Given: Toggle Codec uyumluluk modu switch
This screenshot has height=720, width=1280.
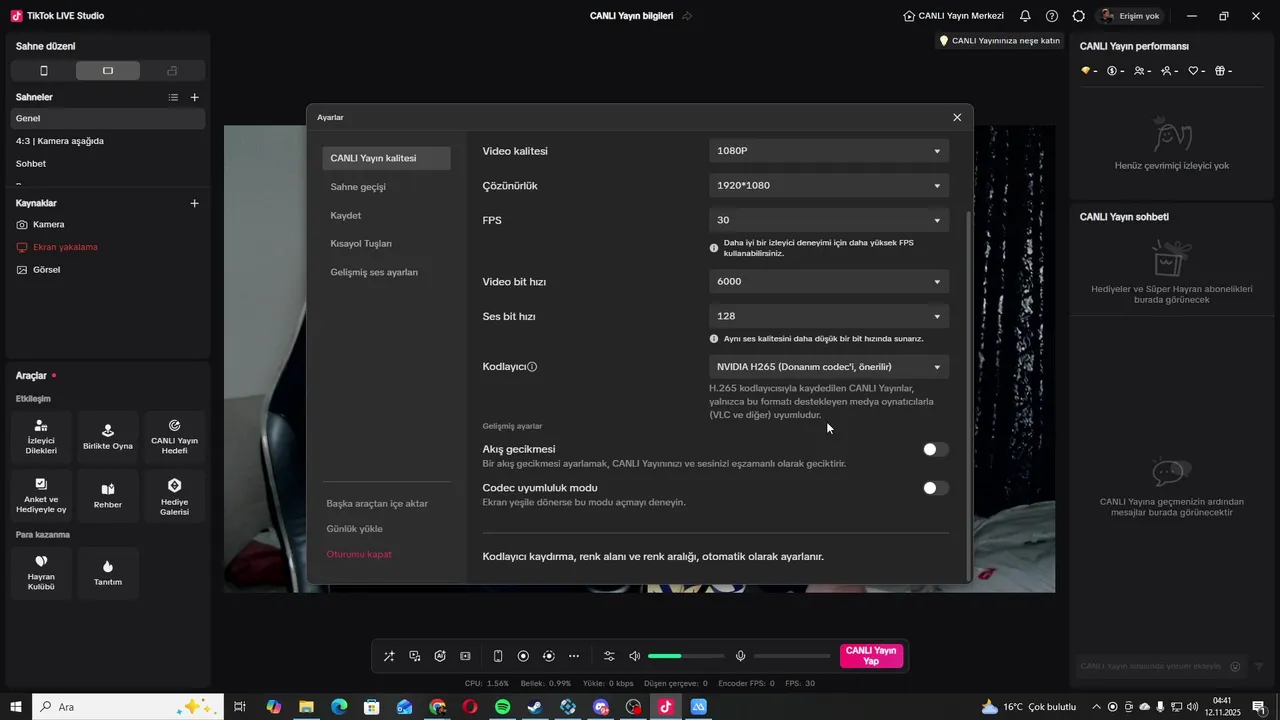Looking at the screenshot, I should pos(935,488).
